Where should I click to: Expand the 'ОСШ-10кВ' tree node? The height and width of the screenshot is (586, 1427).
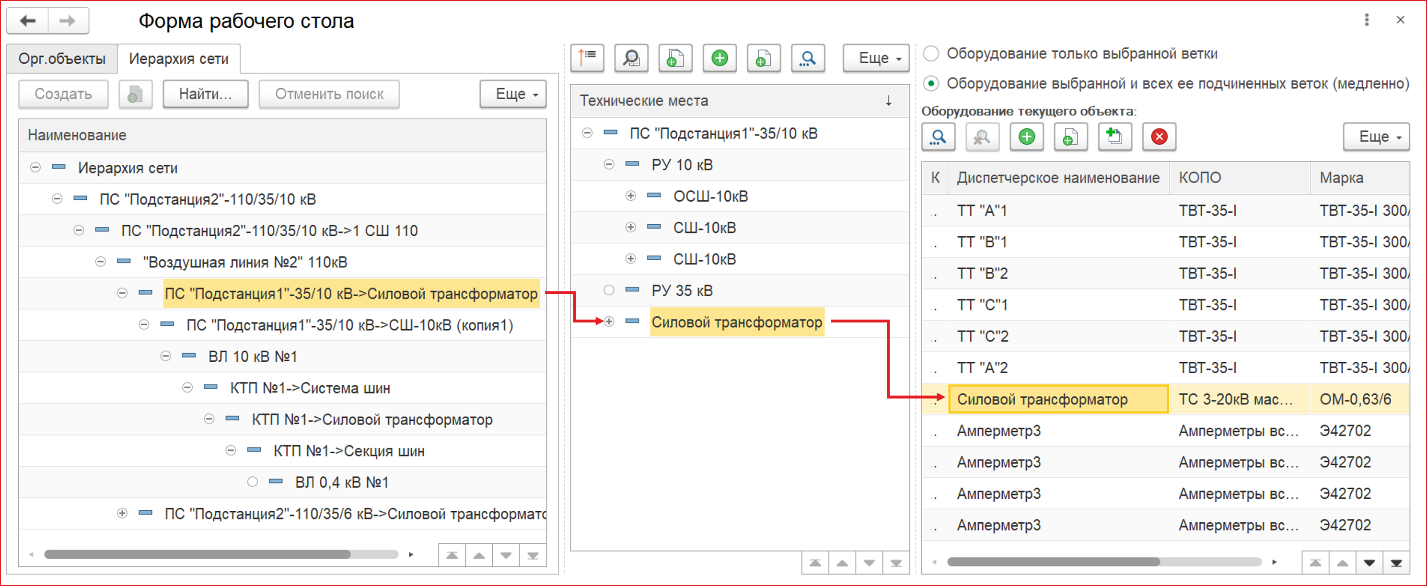tap(630, 197)
